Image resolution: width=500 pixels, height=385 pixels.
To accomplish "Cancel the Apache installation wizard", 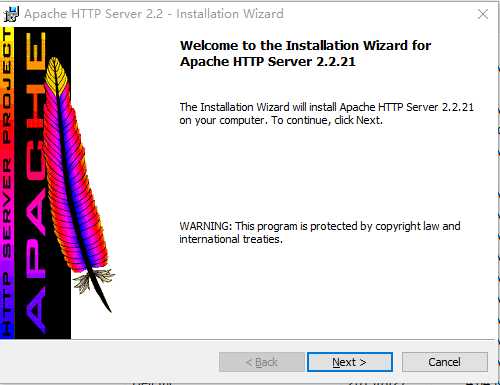I will (x=445, y=362).
